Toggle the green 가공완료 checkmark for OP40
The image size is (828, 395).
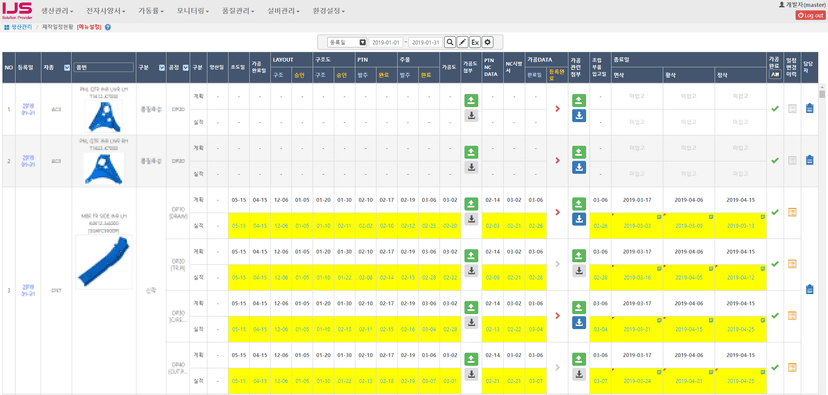click(x=775, y=367)
